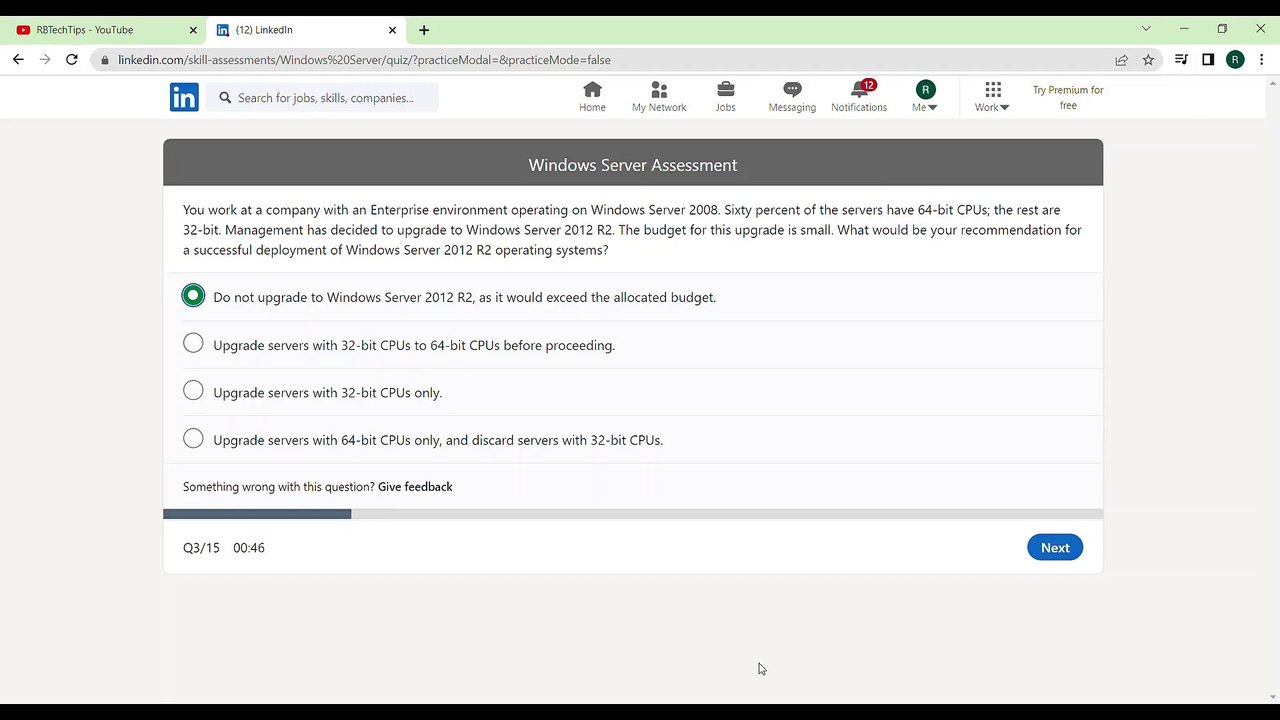Select 'Upgrade servers with 32-bit CPUs to 64-bit' option

[x=193, y=344]
